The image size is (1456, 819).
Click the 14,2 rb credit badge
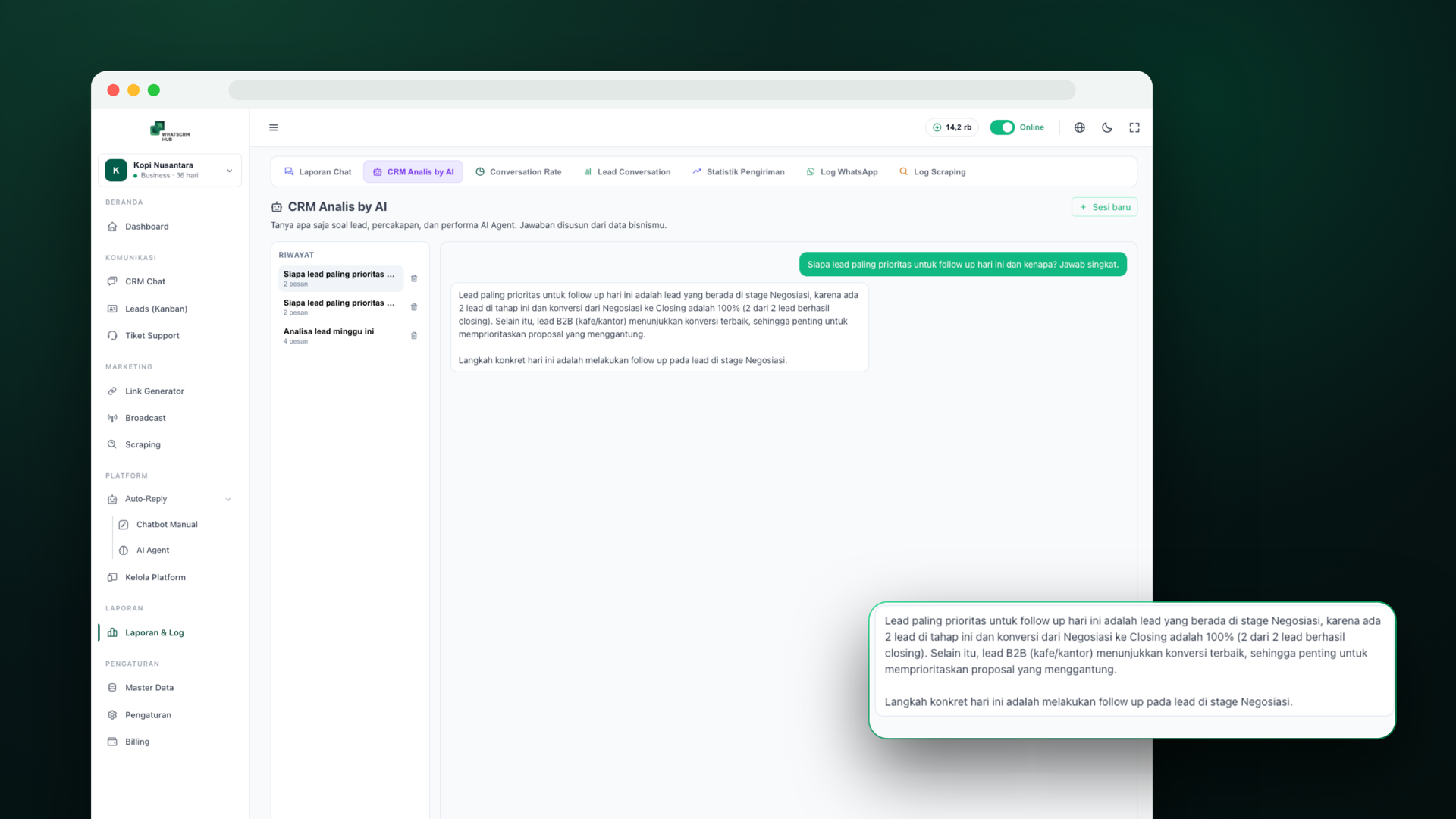tap(952, 127)
